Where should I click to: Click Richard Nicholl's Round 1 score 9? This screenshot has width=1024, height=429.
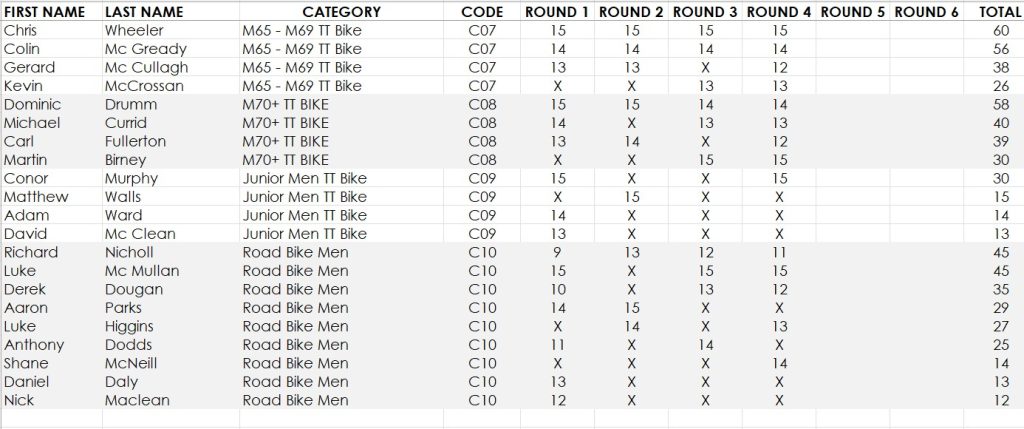point(558,252)
